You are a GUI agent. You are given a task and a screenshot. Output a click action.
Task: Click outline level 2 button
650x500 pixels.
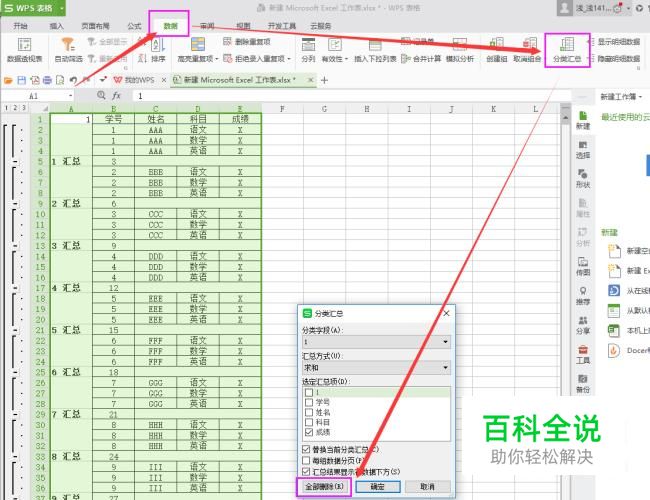point(15,108)
